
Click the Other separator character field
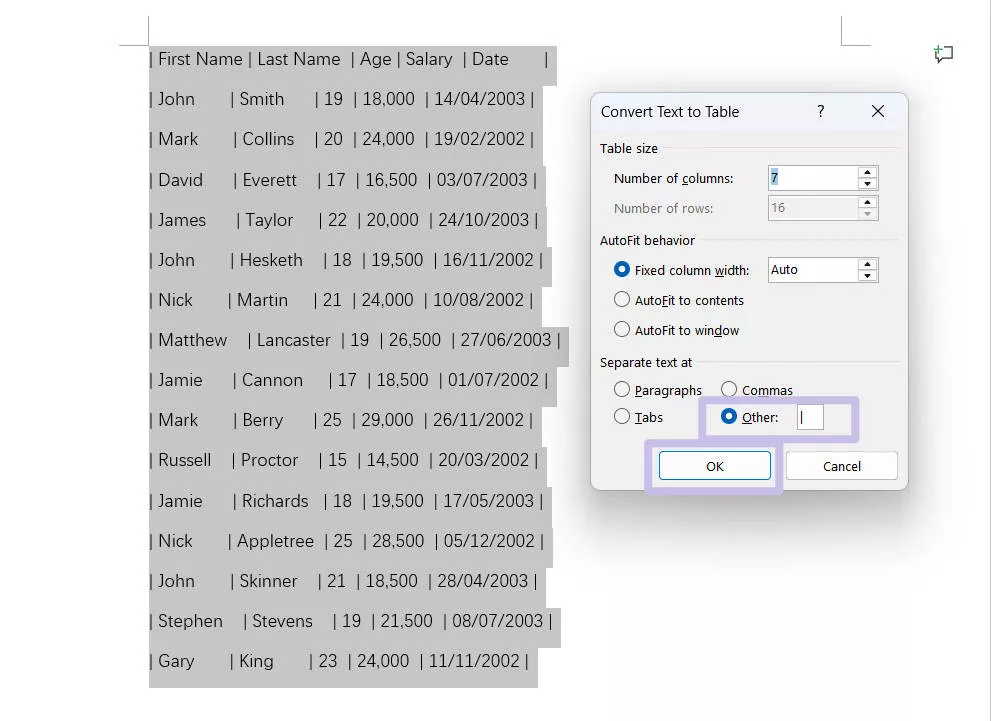point(810,417)
